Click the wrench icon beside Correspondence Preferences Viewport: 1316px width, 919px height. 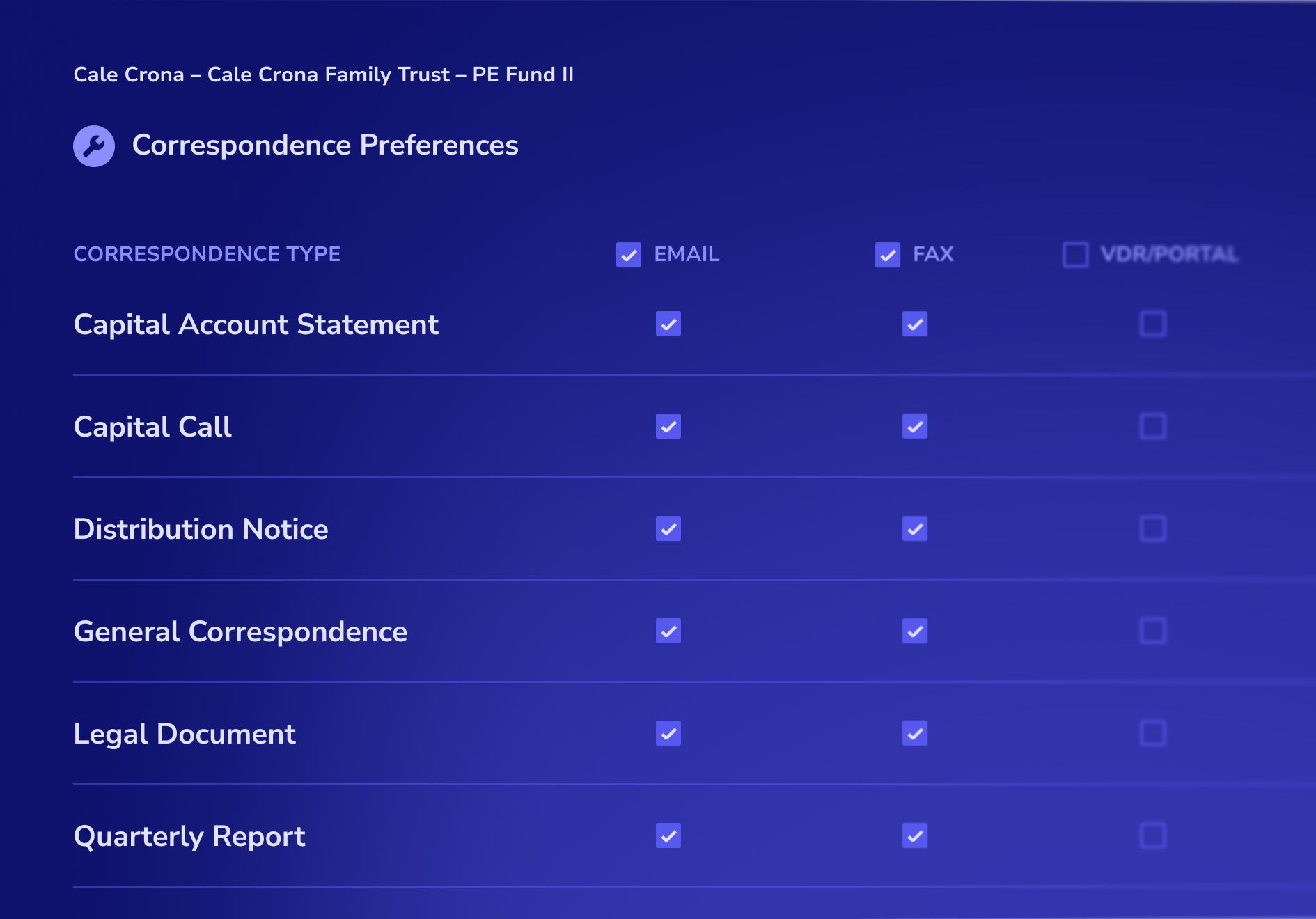coord(94,146)
